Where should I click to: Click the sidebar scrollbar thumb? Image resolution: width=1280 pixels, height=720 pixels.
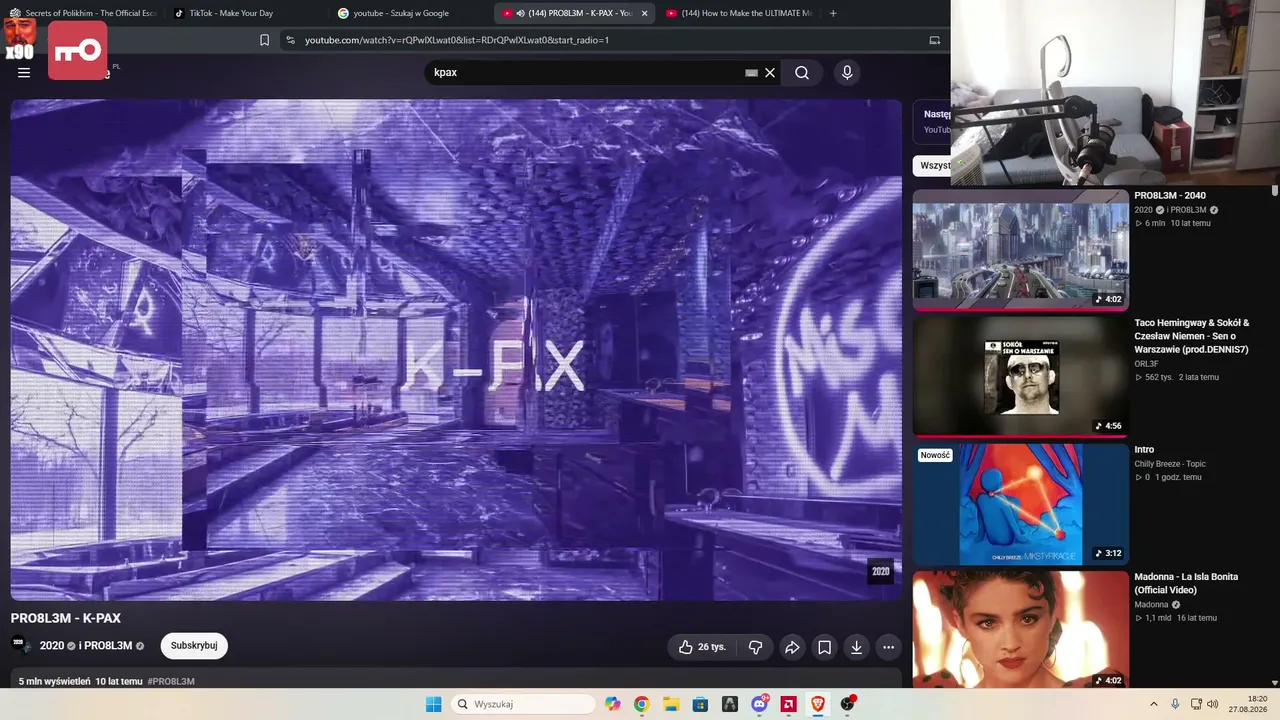tap(1275, 190)
